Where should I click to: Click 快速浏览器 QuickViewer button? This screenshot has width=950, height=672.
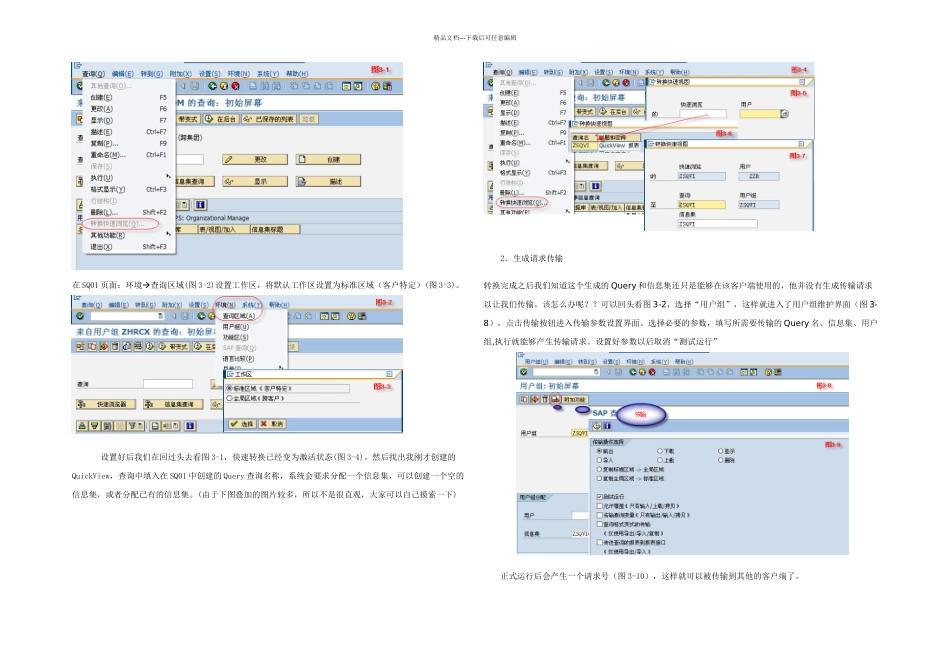[105, 404]
